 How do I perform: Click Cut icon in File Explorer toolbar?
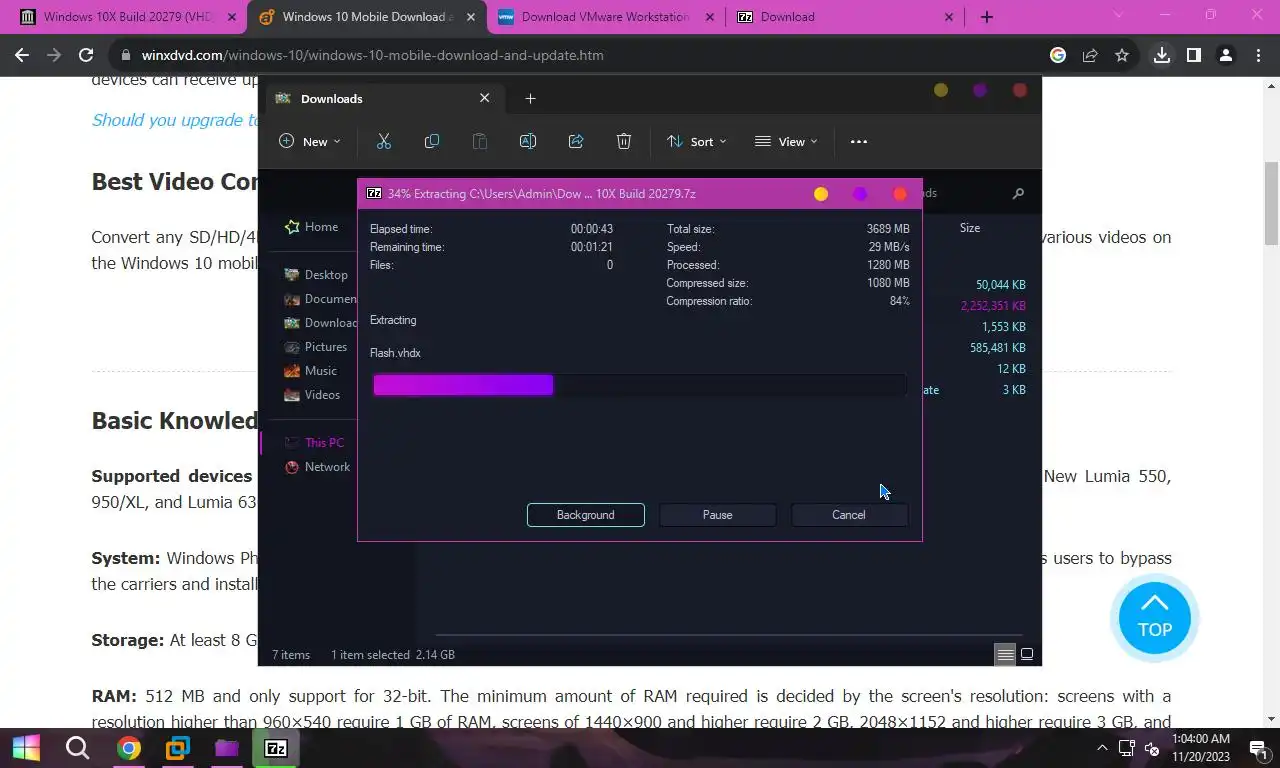click(x=384, y=141)
